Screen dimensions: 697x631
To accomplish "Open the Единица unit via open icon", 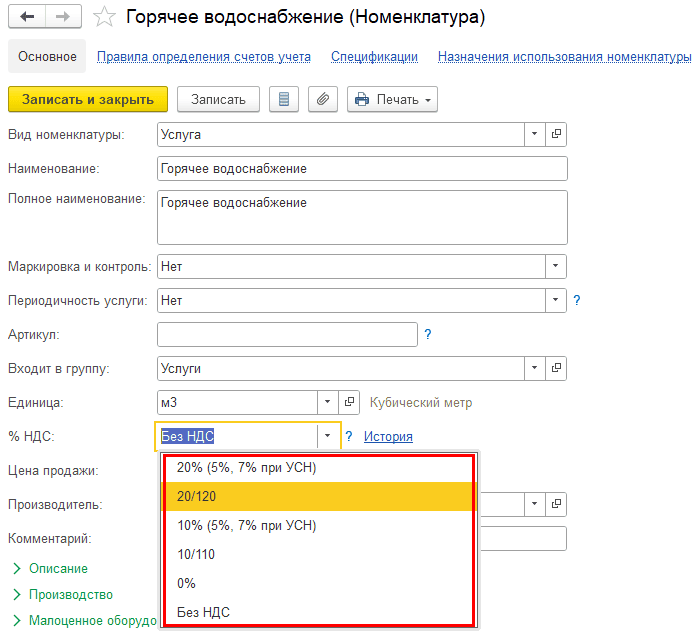I will [x=349, y=402].
